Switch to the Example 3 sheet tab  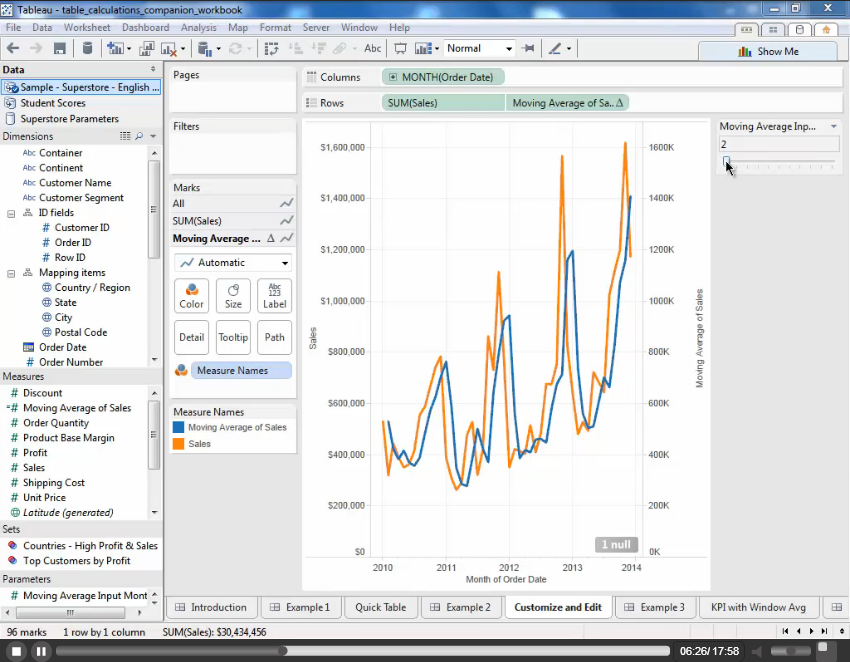tap(655, 607)
